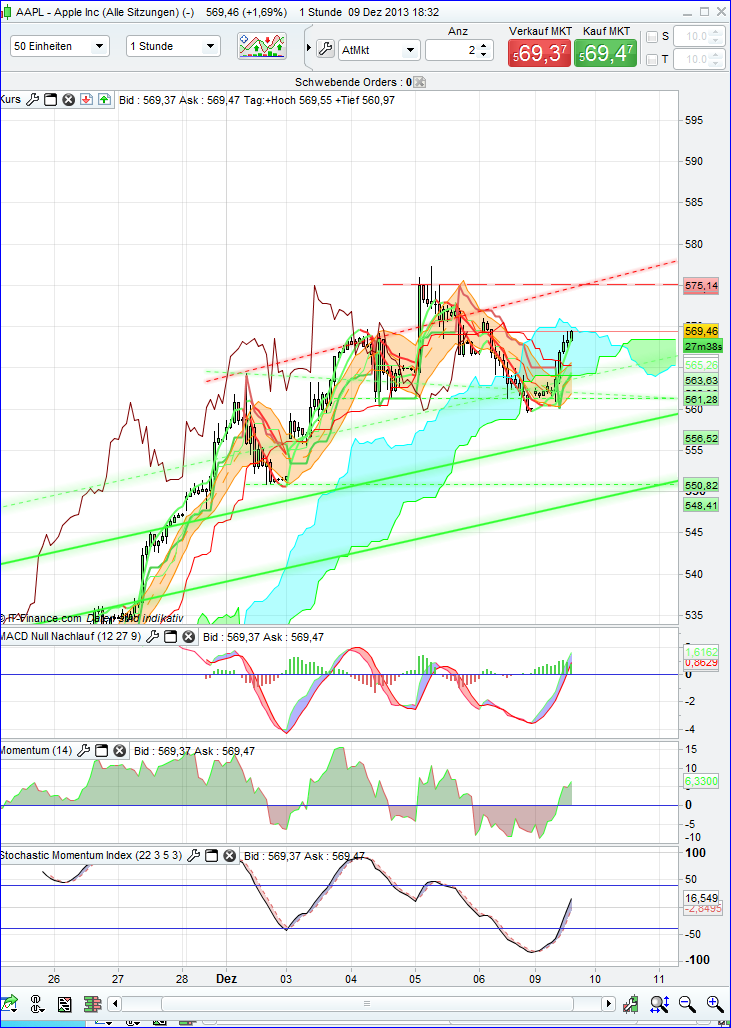Increase the Anz quantity
The height and width of the screenshot is (1028, 731).
483,45
